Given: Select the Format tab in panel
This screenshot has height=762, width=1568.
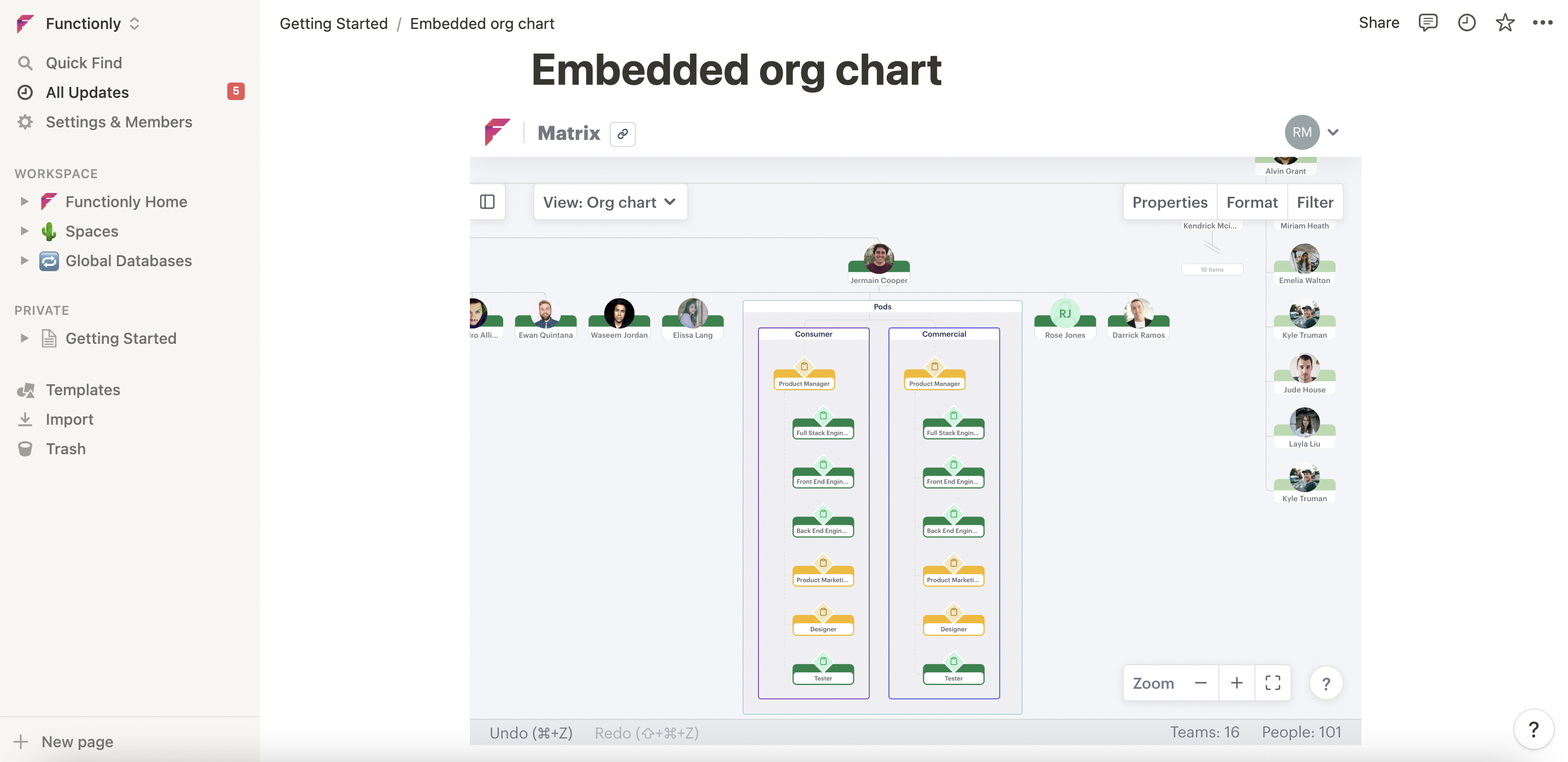Looking at the screenshot, I should [x=1252, y=202].
